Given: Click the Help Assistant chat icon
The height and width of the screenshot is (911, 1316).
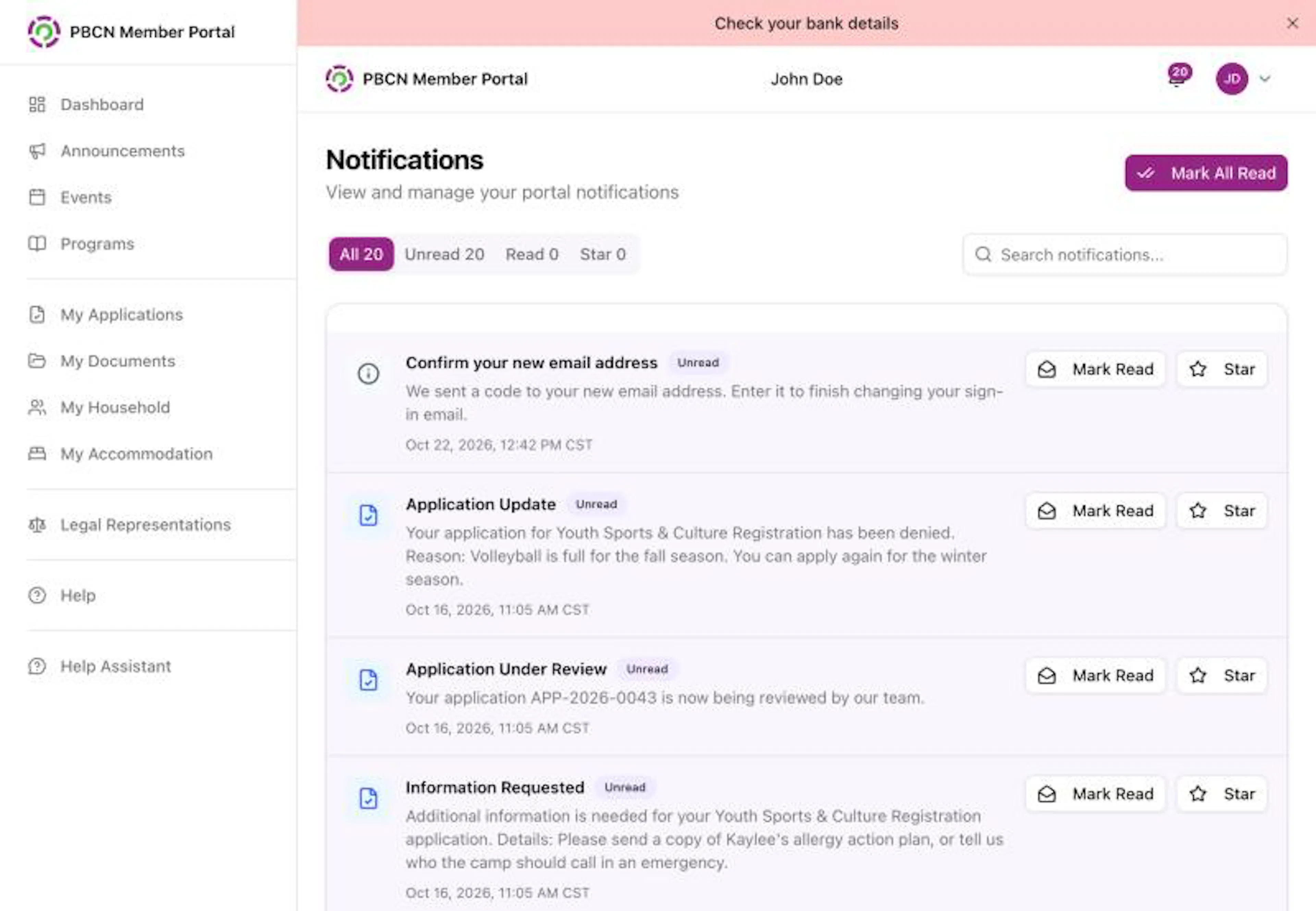Looking at the screenshot, I should click(37, 666).
